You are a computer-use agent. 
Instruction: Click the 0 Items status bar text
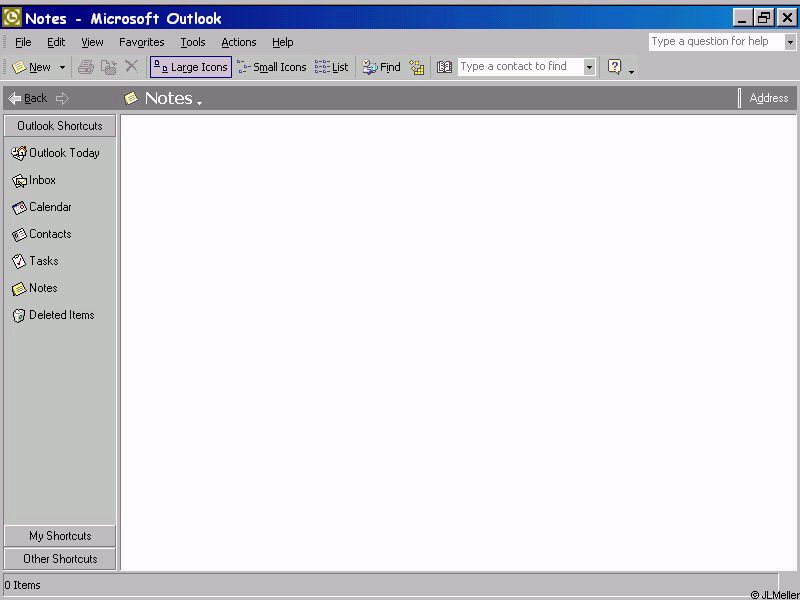coord(22,585)
